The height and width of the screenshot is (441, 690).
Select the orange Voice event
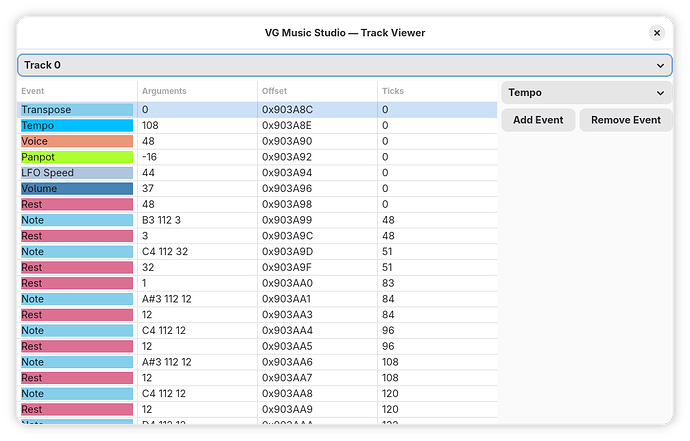click(77, 142)
